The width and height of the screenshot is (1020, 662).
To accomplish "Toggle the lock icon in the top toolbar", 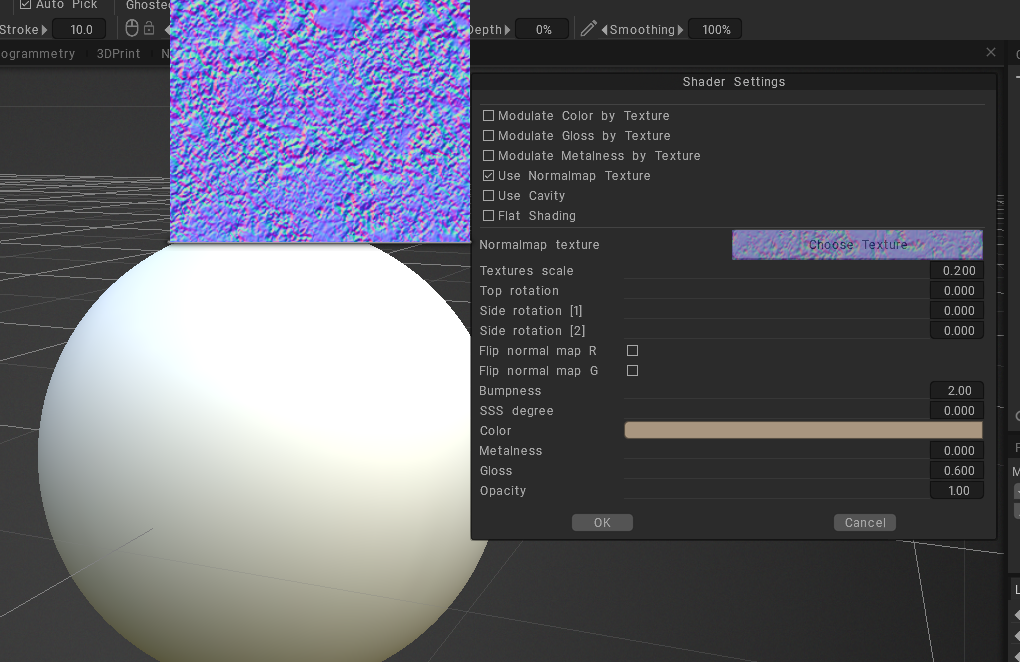I will pos(149,29).
